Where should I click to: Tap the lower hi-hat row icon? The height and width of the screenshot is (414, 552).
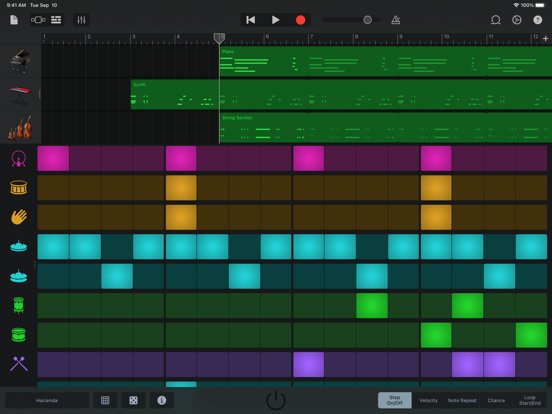19,276
